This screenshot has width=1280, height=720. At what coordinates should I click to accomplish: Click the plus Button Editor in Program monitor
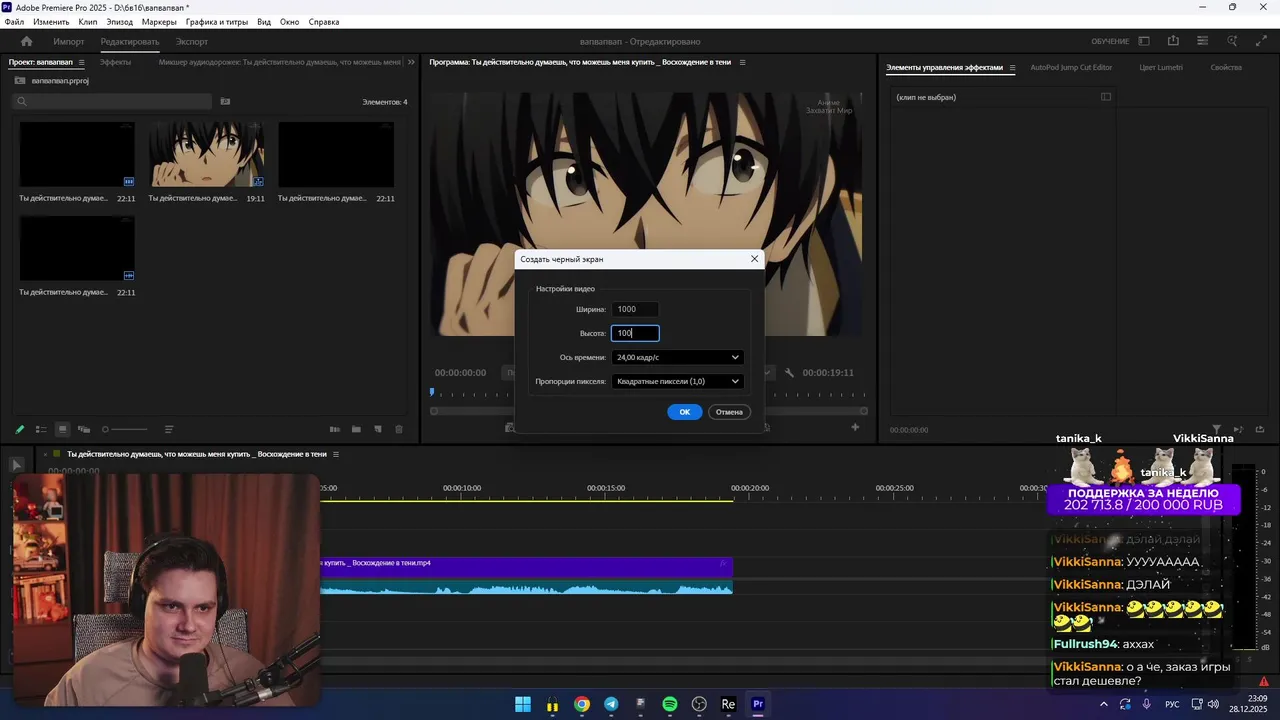855,427
